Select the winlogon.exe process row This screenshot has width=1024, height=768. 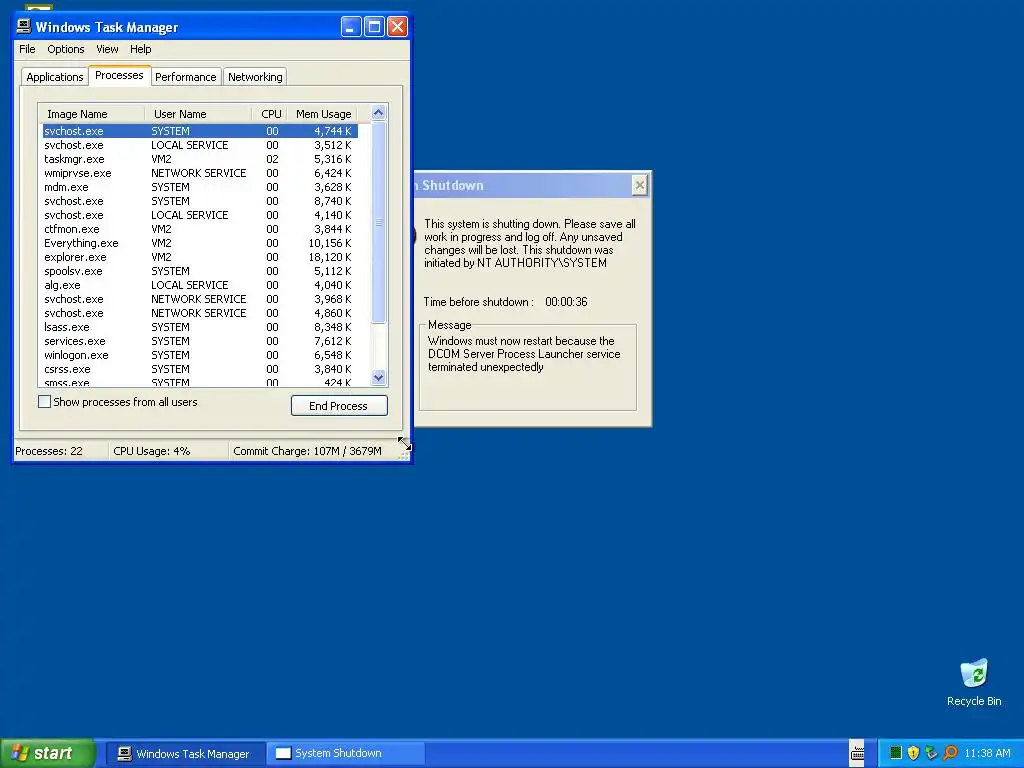(200, 355)
